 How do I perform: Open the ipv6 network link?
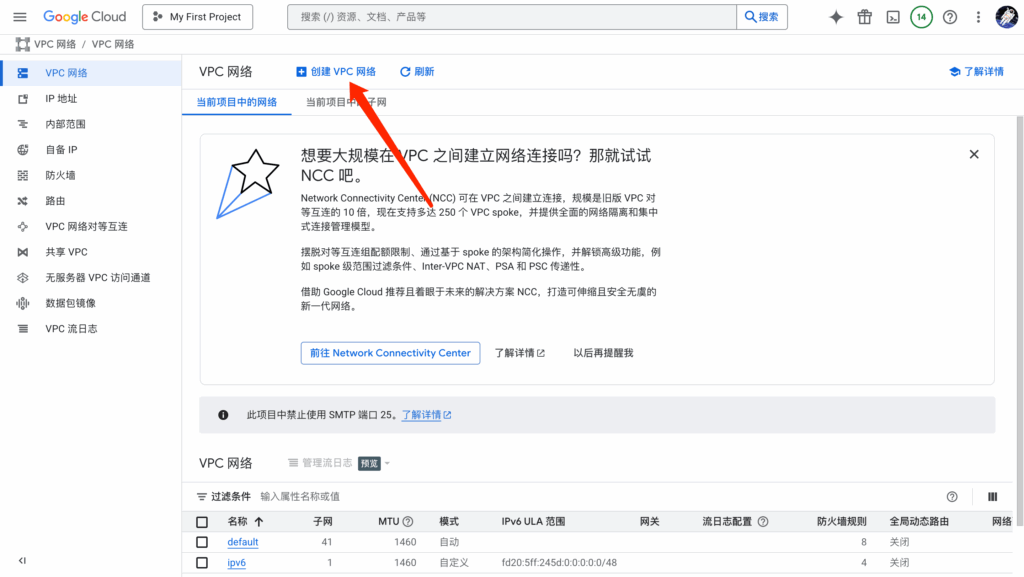pyautogui.click(x=236, y=563)
